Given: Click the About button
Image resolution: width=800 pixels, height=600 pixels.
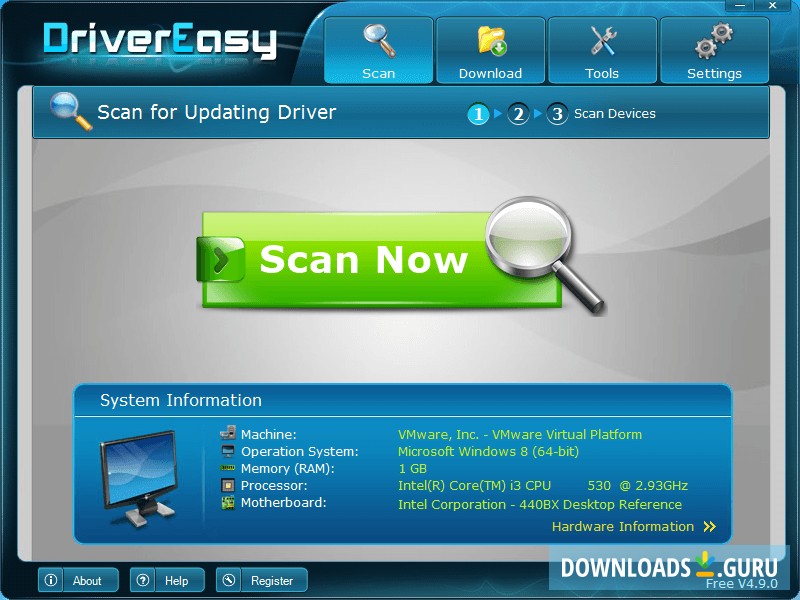Looking at the screenshot, I should [x=89, y=580].
